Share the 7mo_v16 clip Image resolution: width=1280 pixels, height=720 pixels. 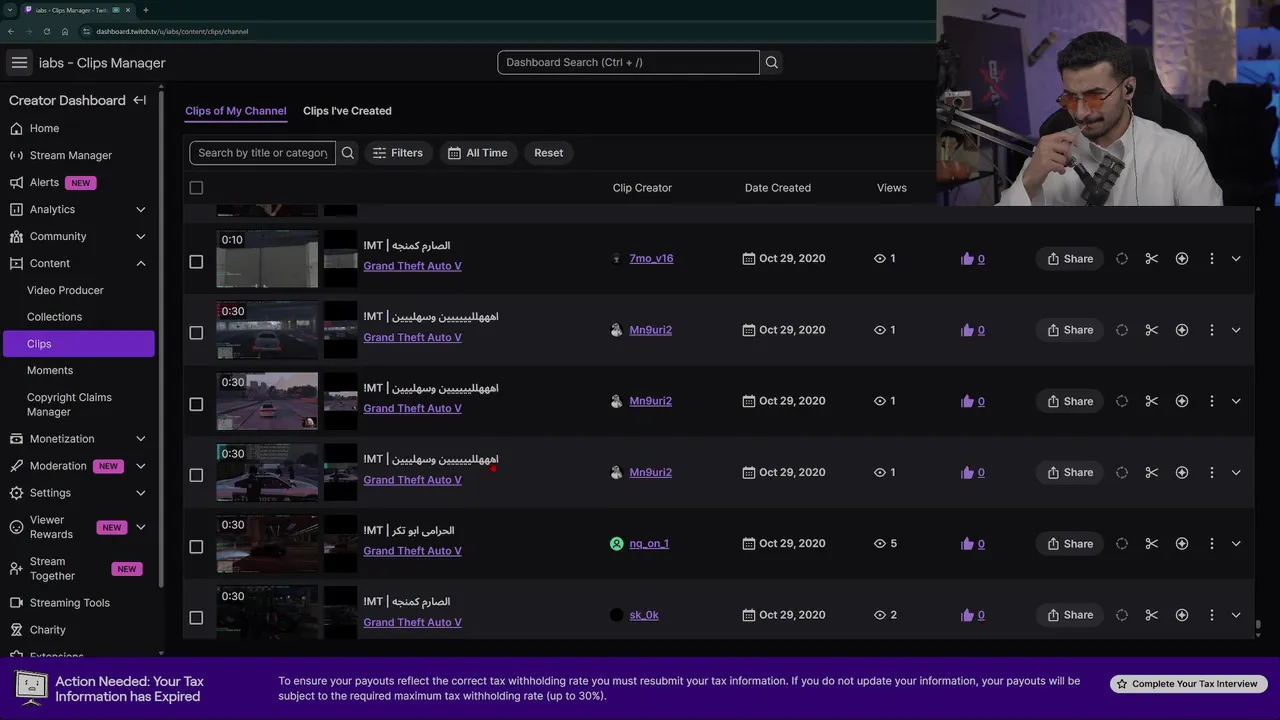(x=1070, y=259)
